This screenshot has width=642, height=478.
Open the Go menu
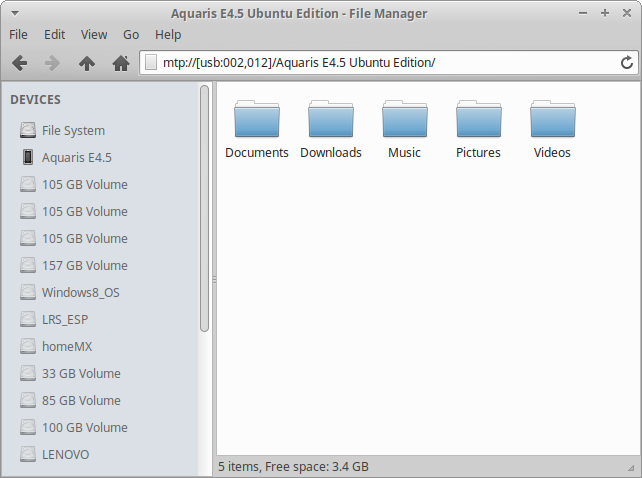pyautogui.click(x=131, y=35)
